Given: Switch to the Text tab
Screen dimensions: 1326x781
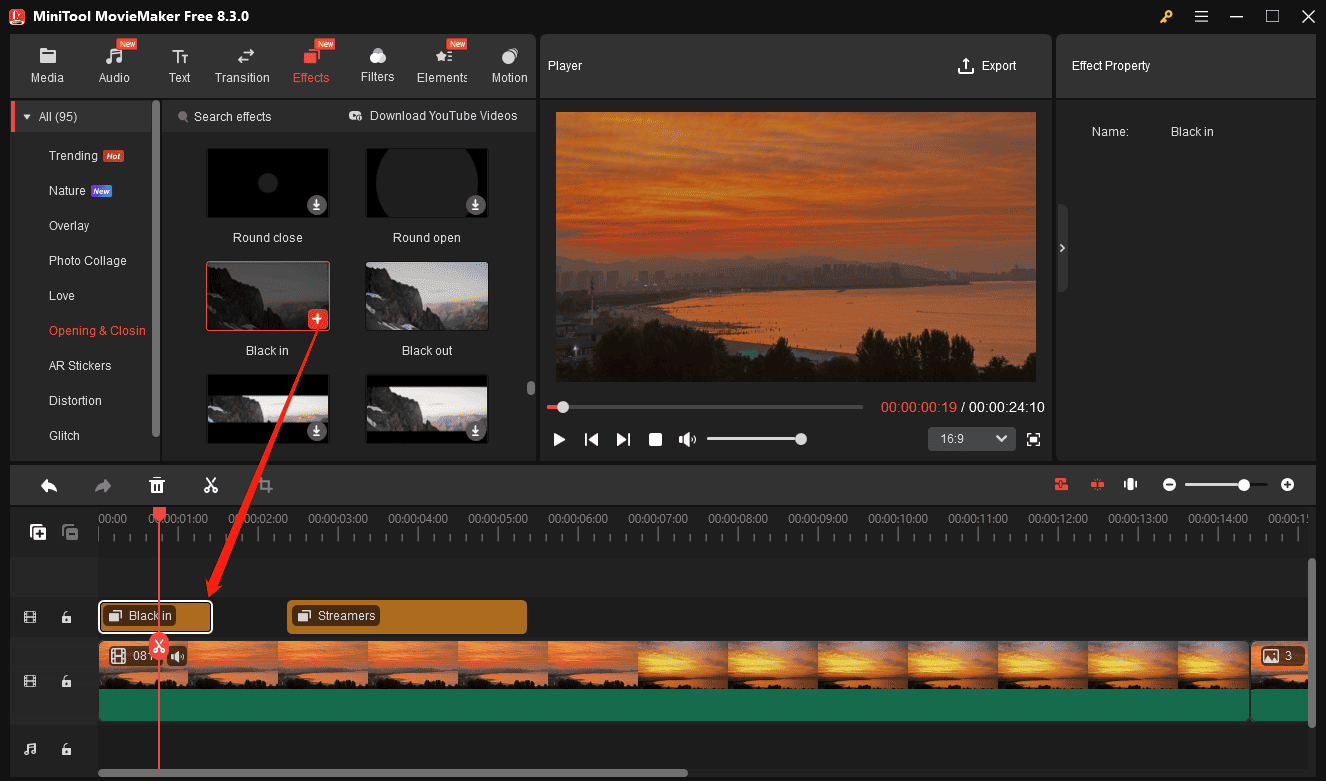Looking at the screenshot, I should [x=179, y=66].
